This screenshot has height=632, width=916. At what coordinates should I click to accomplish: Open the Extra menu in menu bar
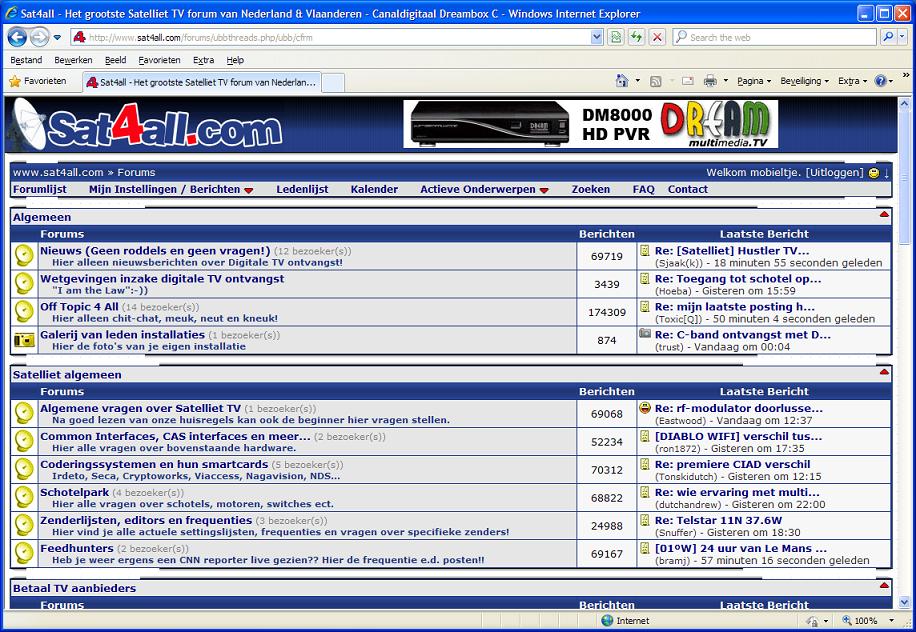point(203,60)
